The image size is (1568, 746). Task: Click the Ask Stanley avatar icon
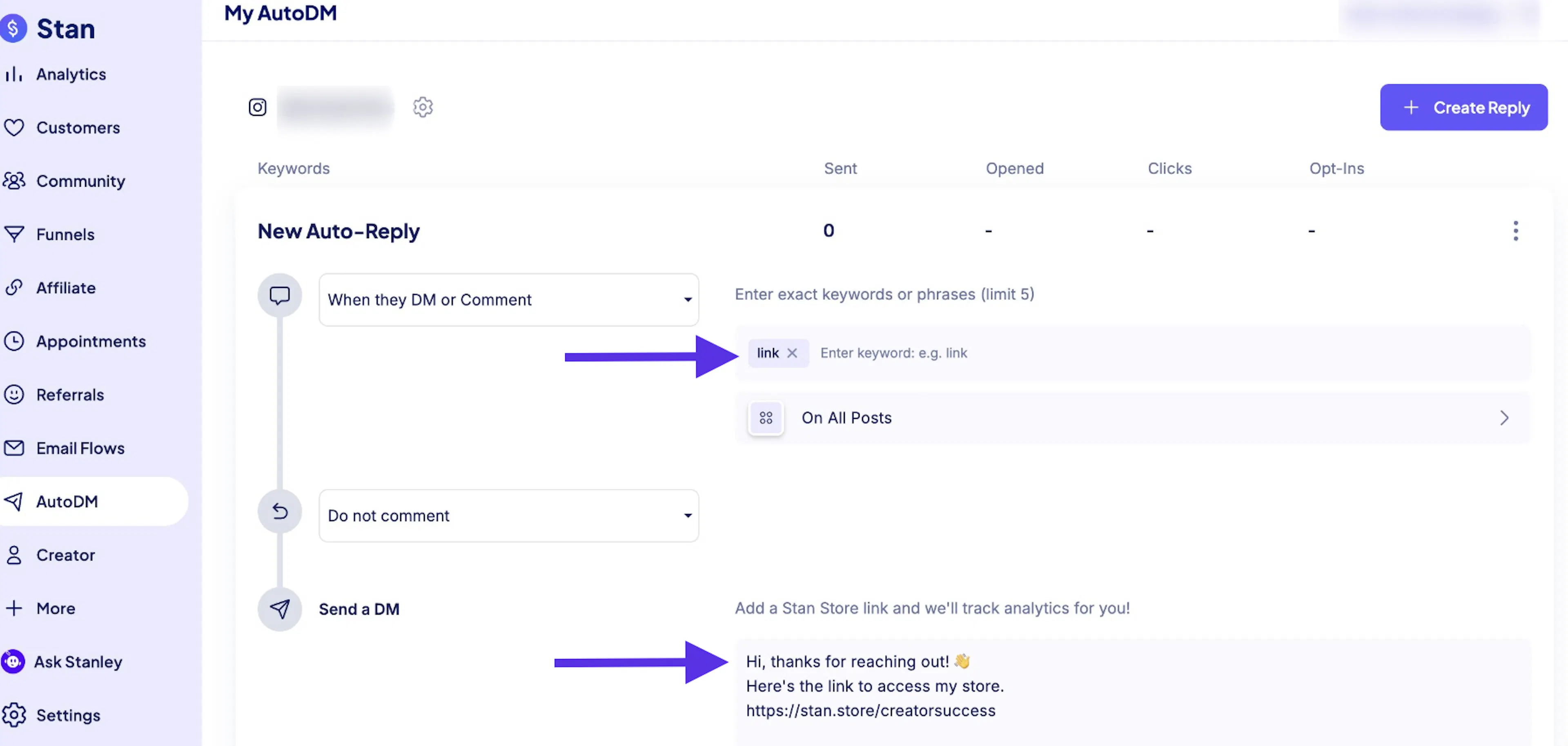13,661
